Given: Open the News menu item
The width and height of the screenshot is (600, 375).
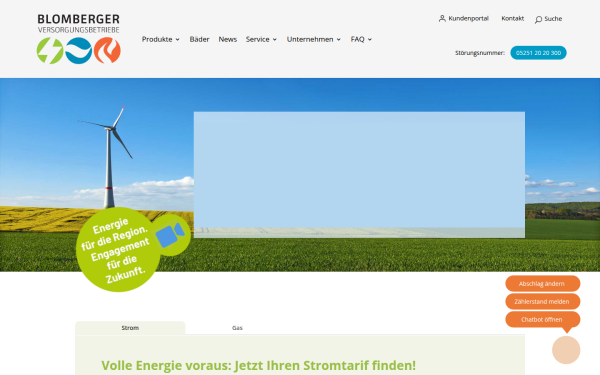Looking at the screenshot, I should click(x=228, y=39).
